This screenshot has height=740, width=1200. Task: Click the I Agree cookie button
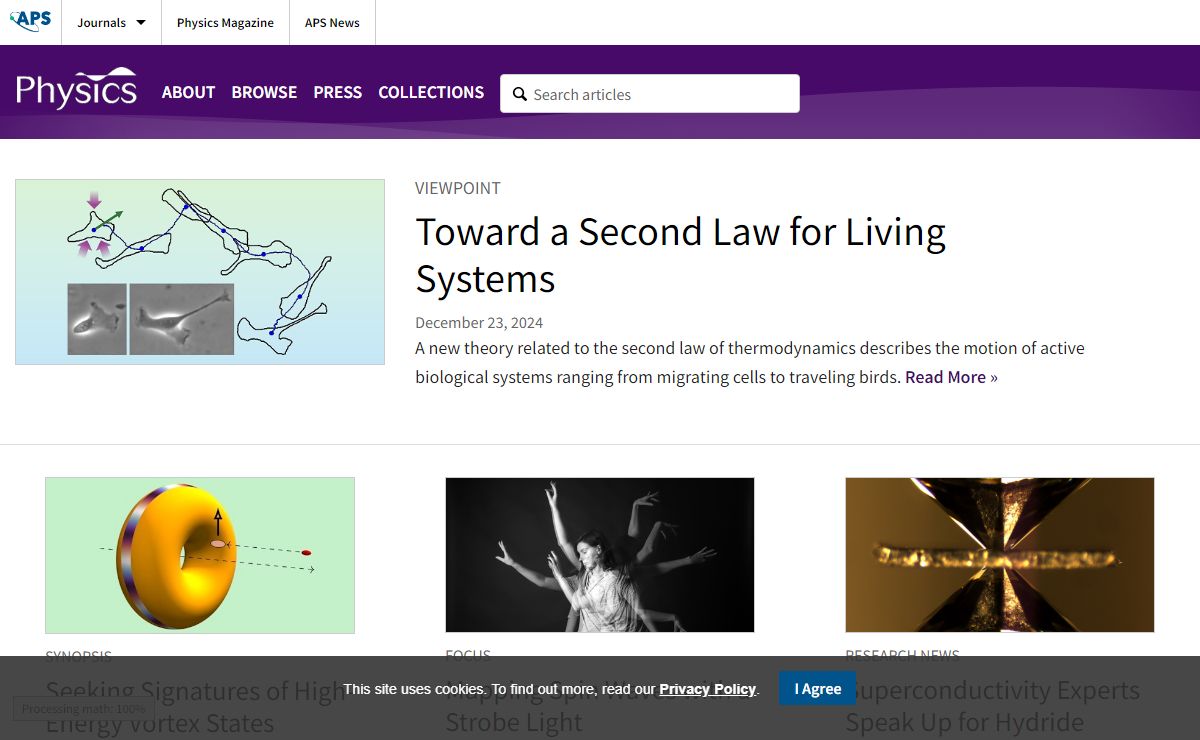[818, 689]
